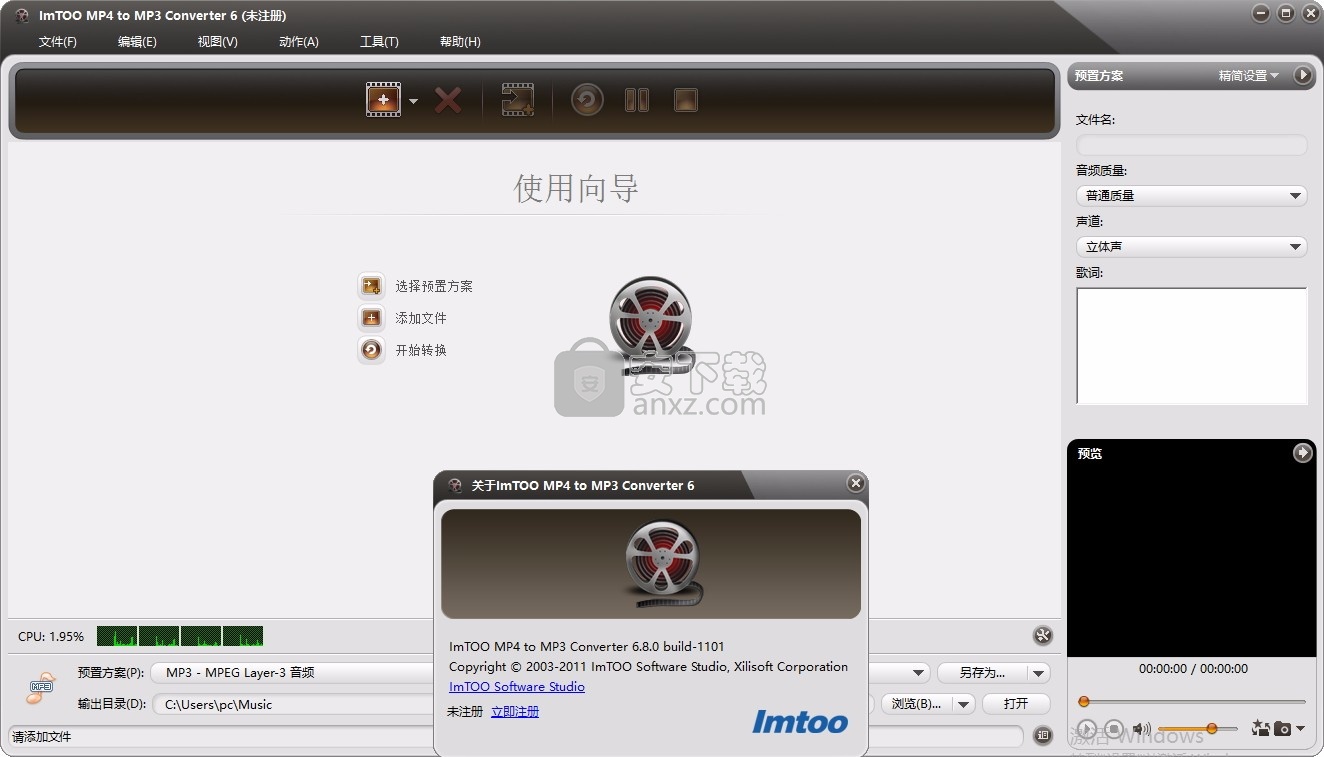1324x757 pixels.
Task: Mute audio with the speaker icon
Action: coord(1141,729)
